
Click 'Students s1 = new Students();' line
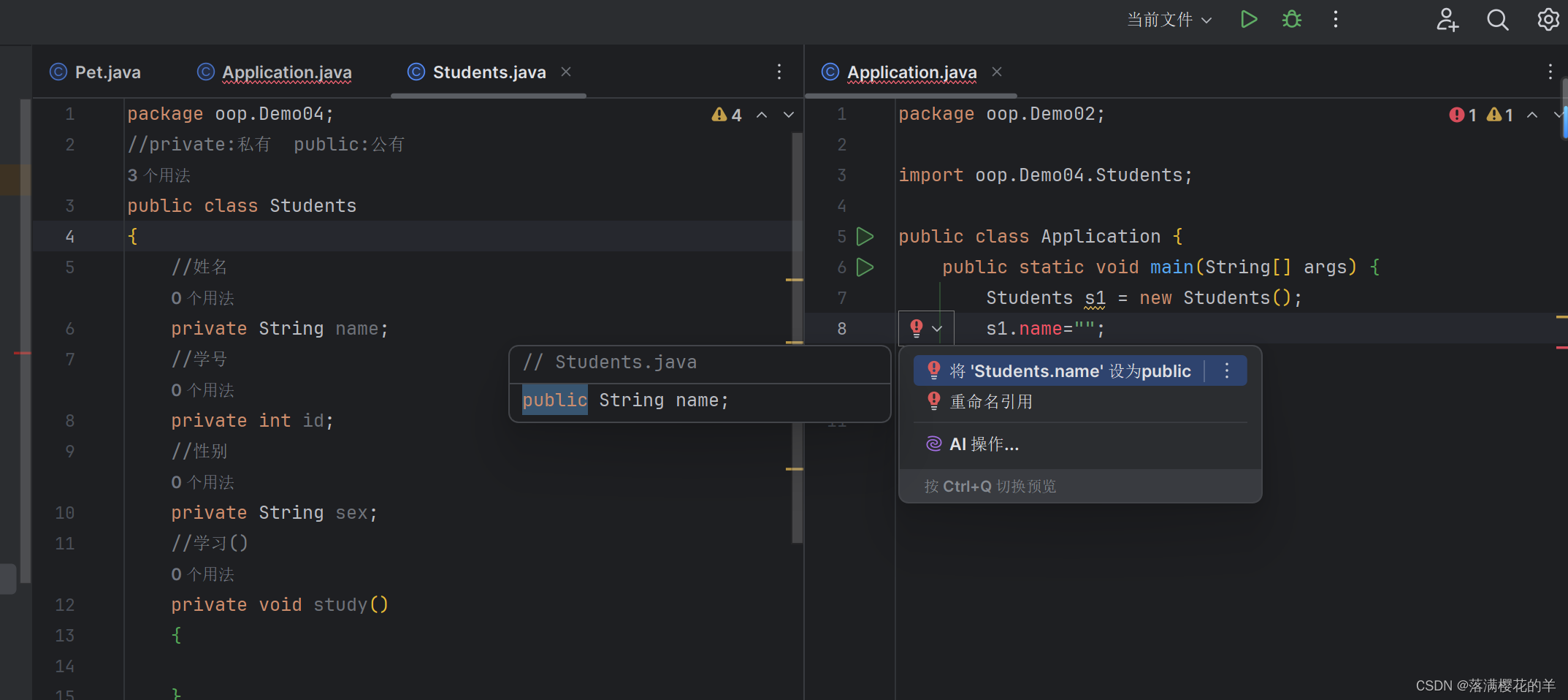(1144, 298)
